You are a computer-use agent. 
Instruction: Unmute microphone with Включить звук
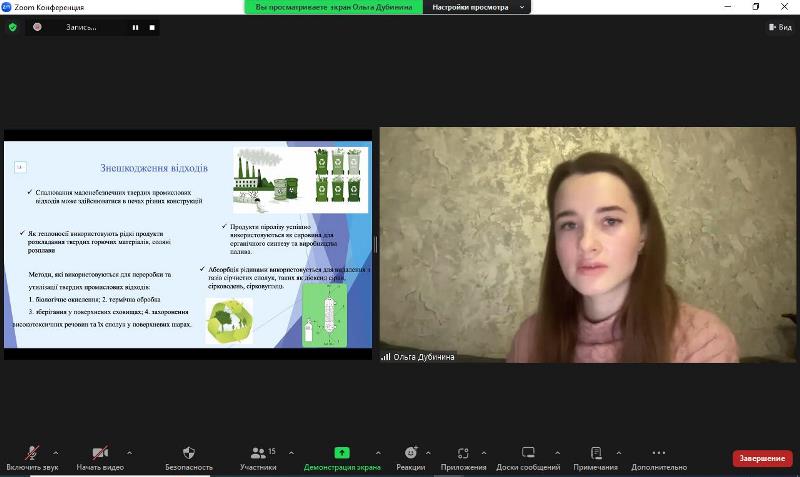tap(32, 458)
